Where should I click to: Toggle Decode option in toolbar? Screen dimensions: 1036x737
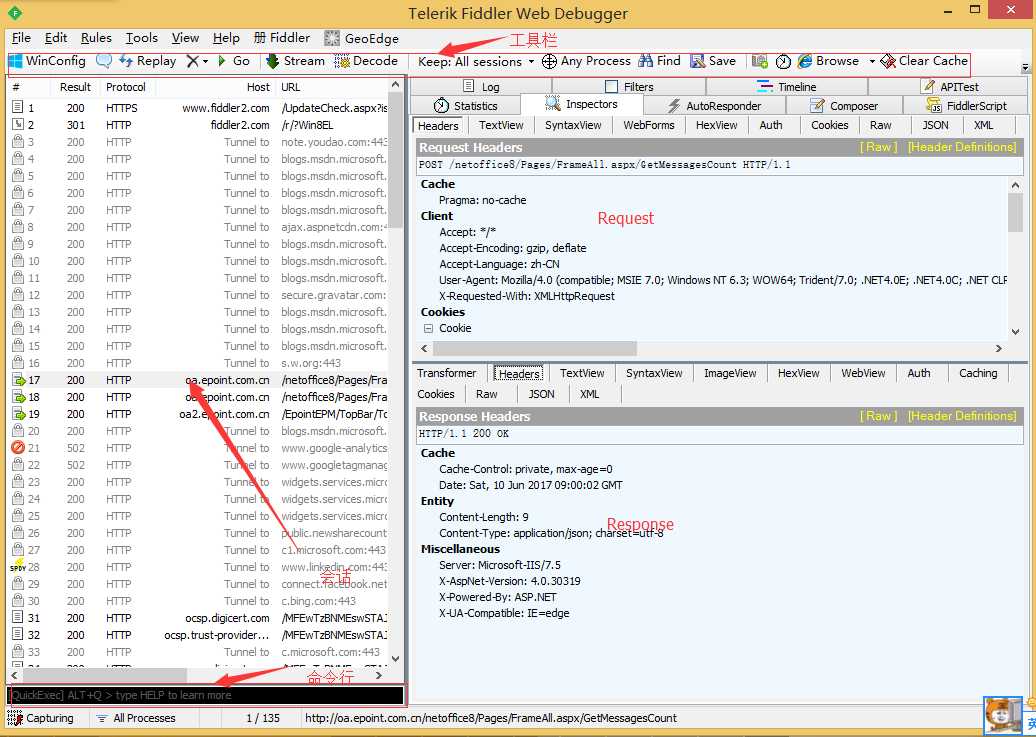[366, 61]
